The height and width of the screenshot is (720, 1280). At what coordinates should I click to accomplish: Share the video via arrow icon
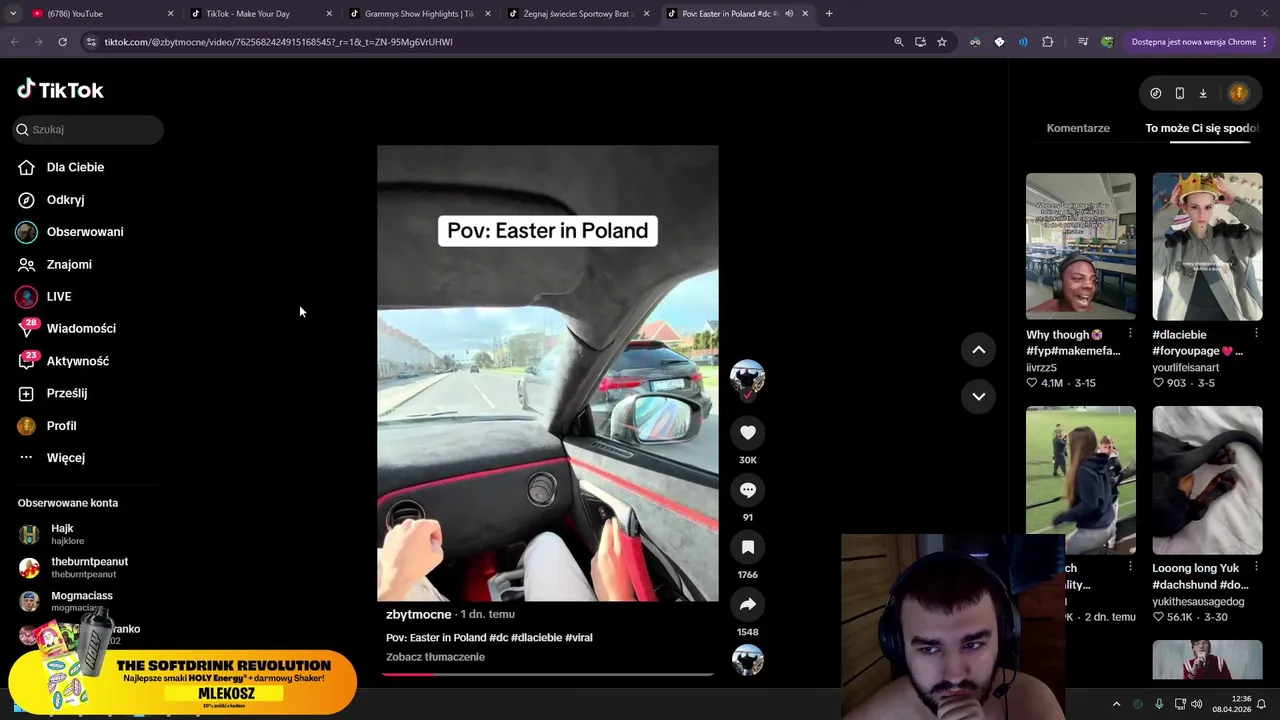747,604
